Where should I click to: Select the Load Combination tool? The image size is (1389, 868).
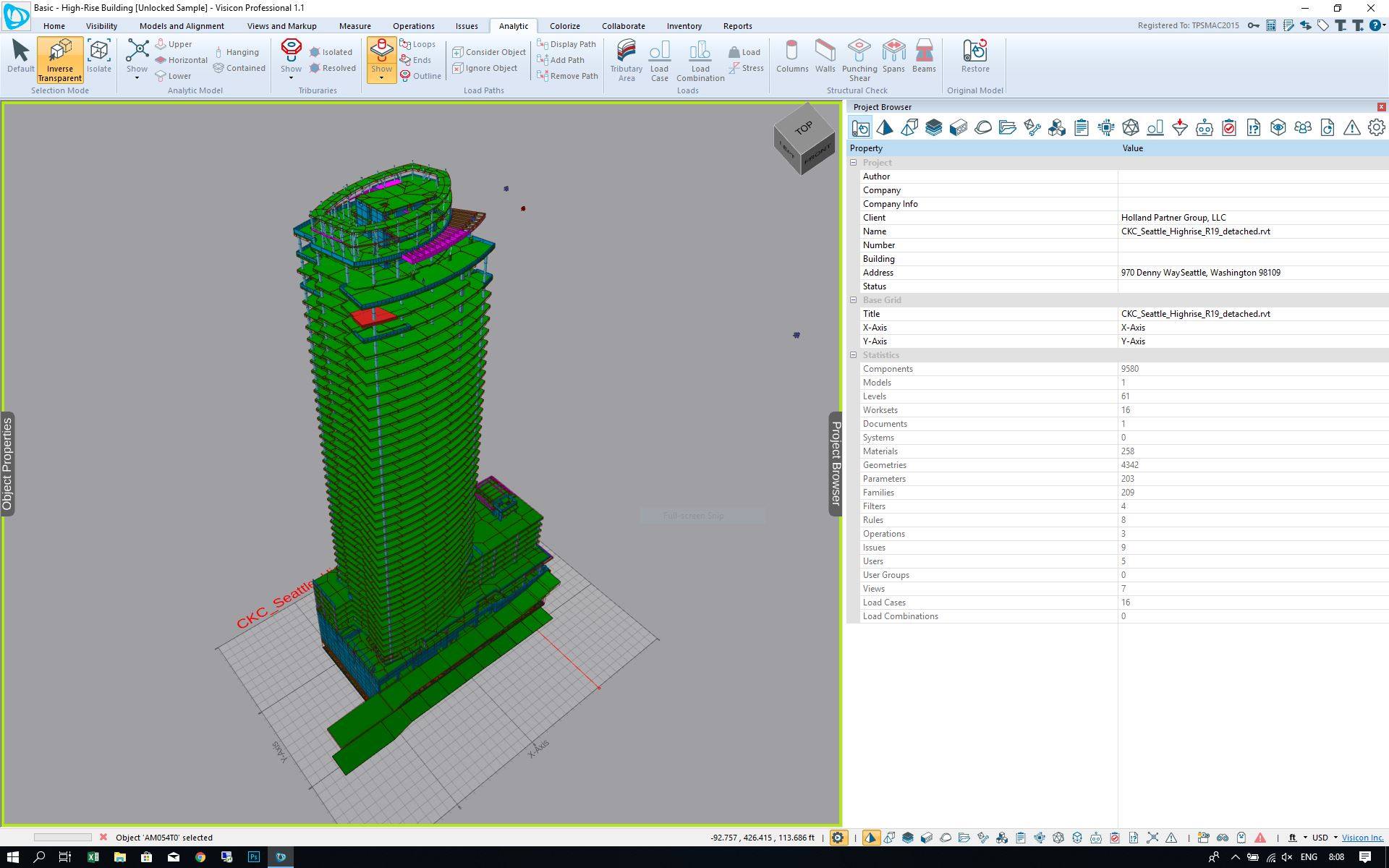700,60
